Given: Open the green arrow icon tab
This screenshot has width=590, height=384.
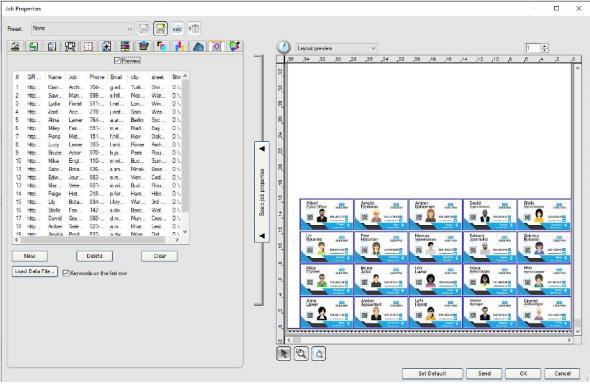Looking at the screenshot, I should pos(34,47).
